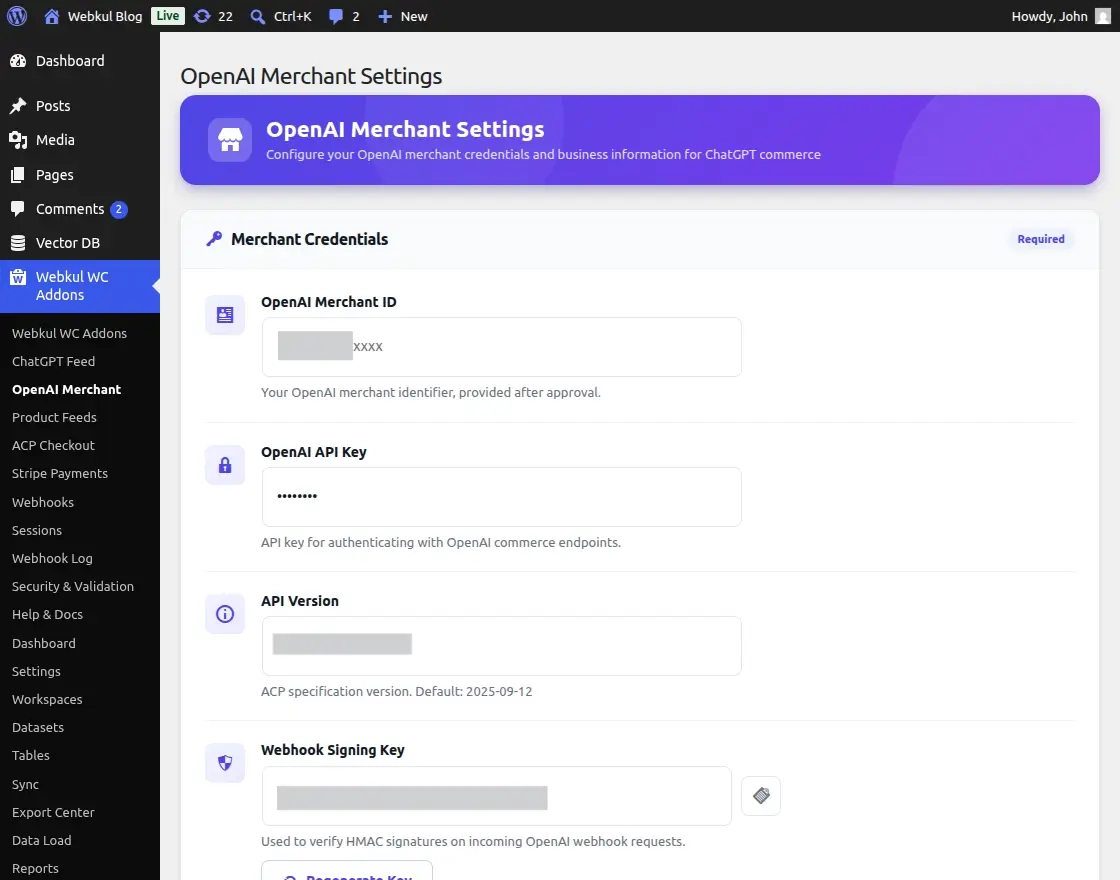The image size is (1120, 880).
Task: Click the API Version input field
Action: (x=500, y=646)
